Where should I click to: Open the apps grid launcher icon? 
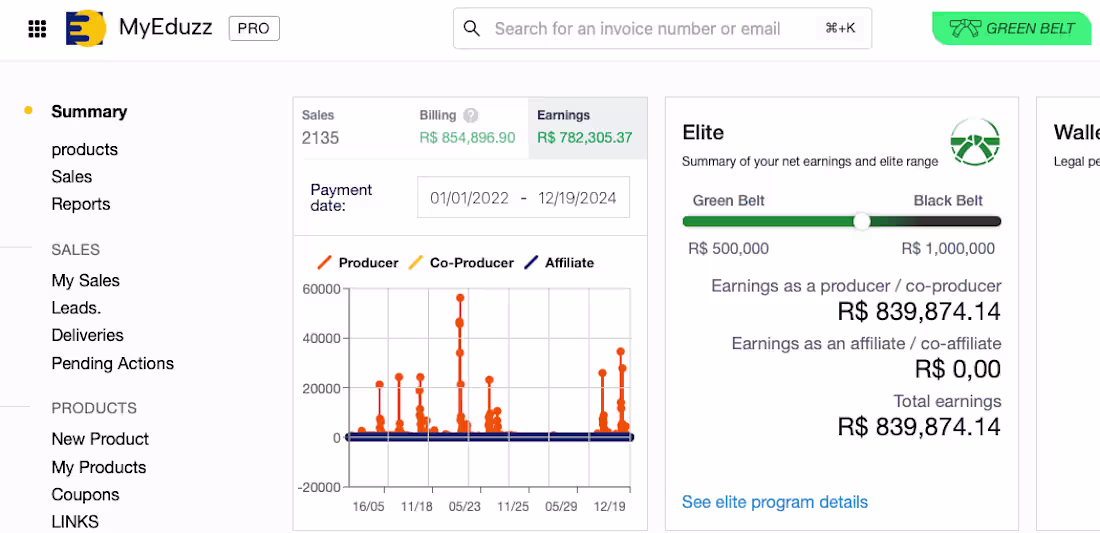37,29
